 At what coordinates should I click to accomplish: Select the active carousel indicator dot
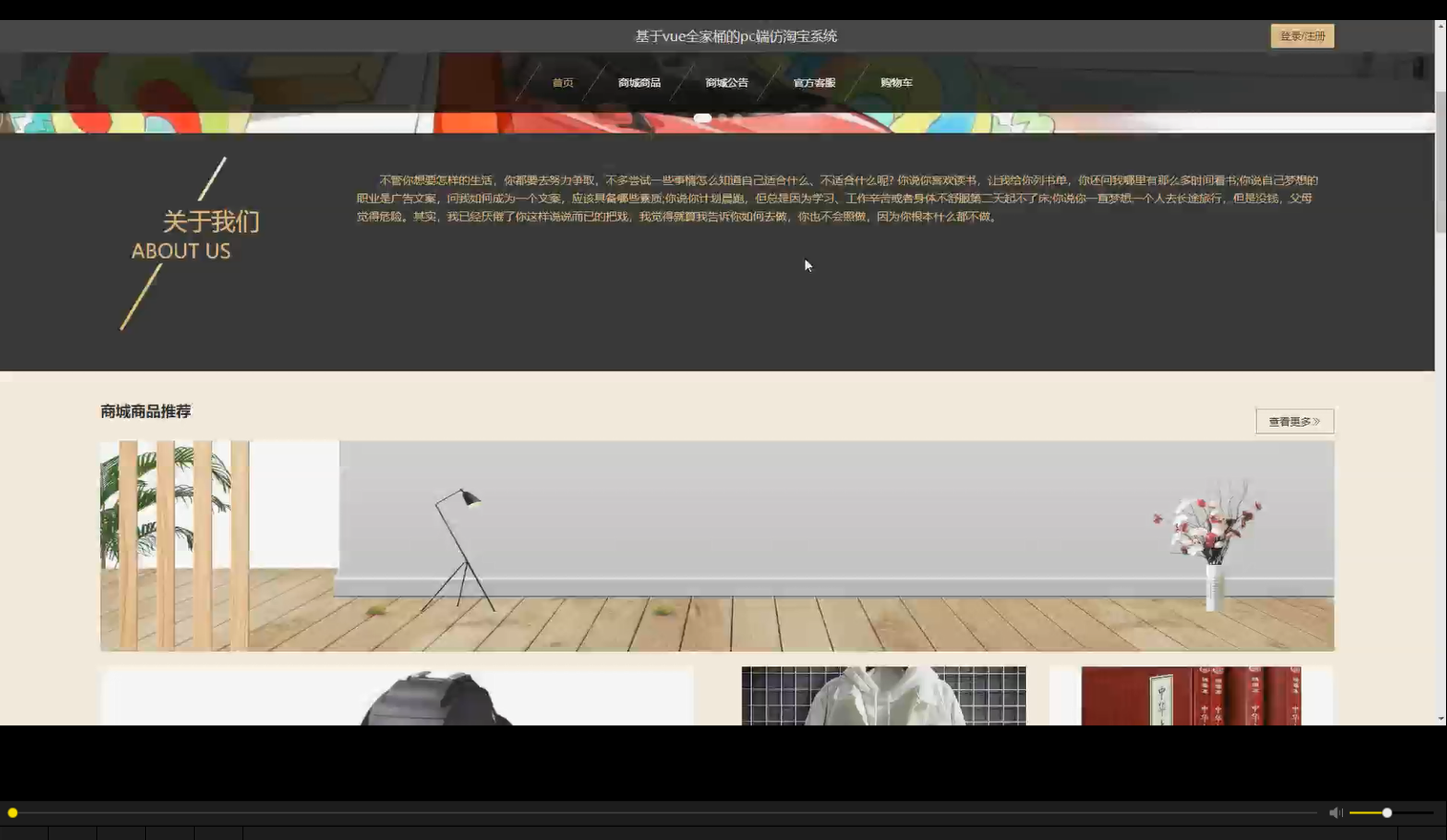(703, 117)
